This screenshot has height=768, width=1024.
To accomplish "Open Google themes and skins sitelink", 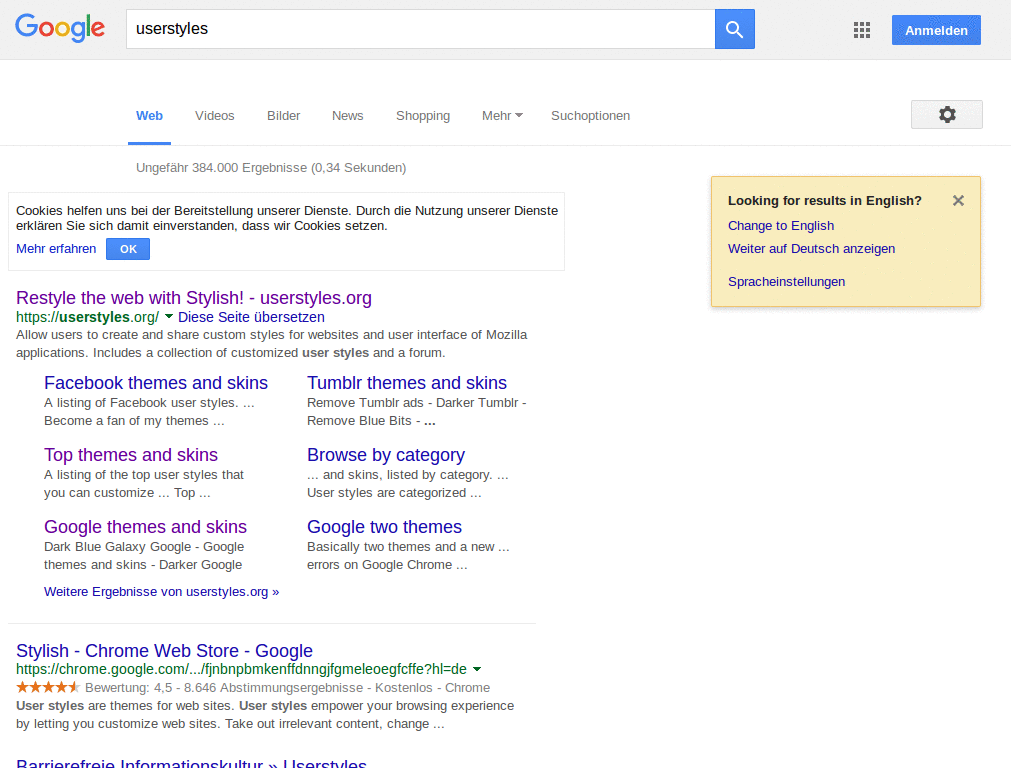I will point(145,526).
